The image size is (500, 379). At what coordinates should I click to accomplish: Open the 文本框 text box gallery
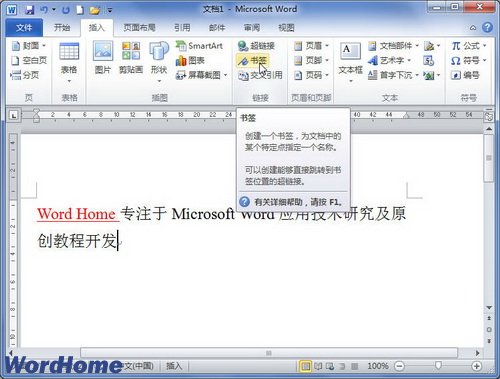pyautogui.click(x=350, y=62)
